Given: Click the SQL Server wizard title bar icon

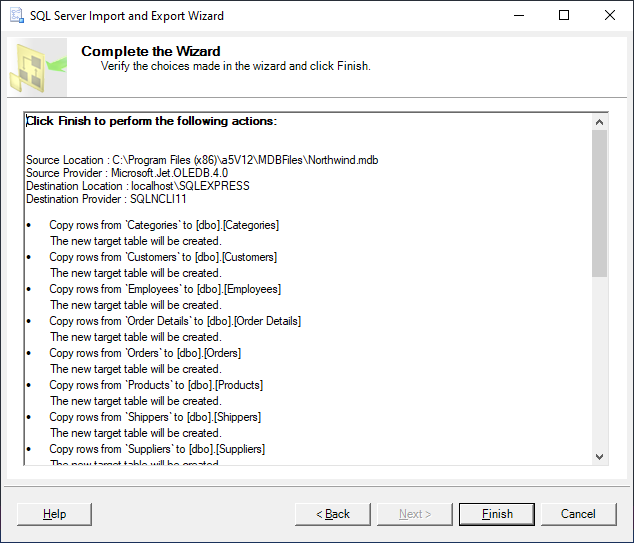Looking at the screenshot, I should click(17, 15).
